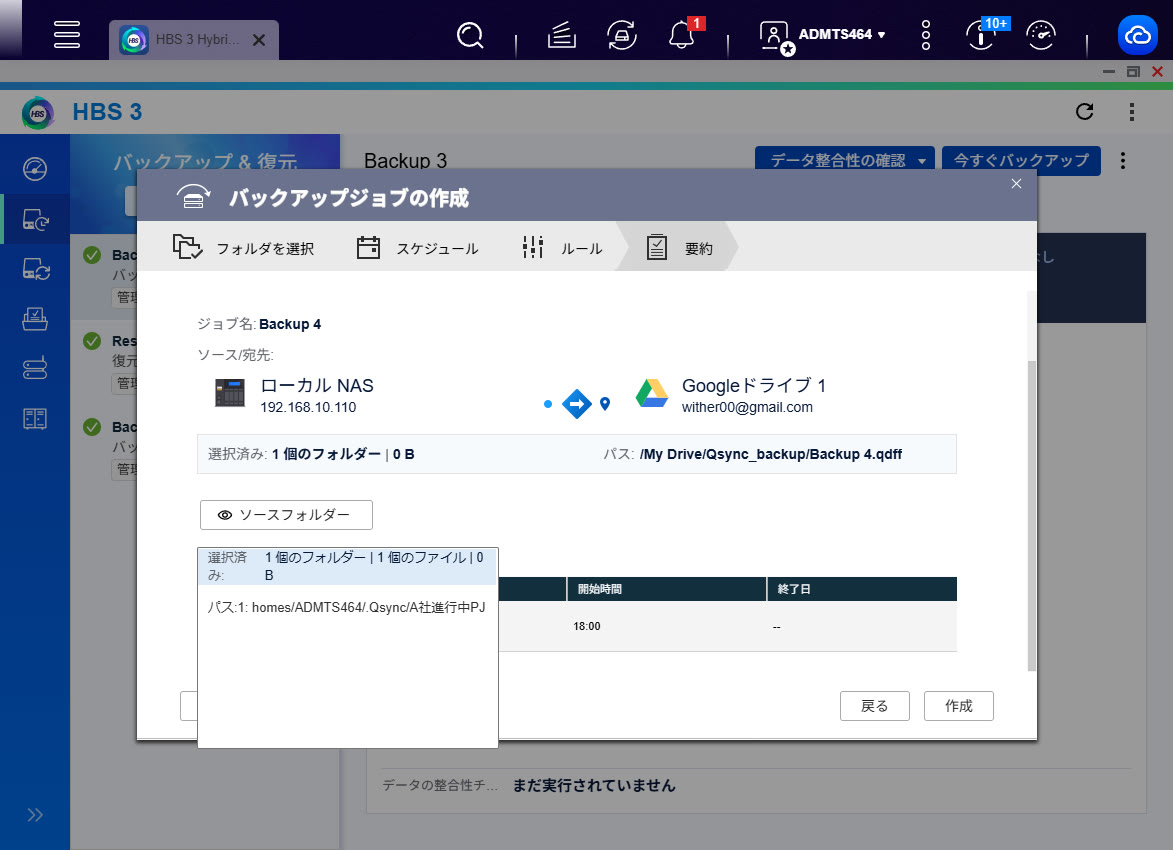Open the background tasks icon

(x=563, y=36)
